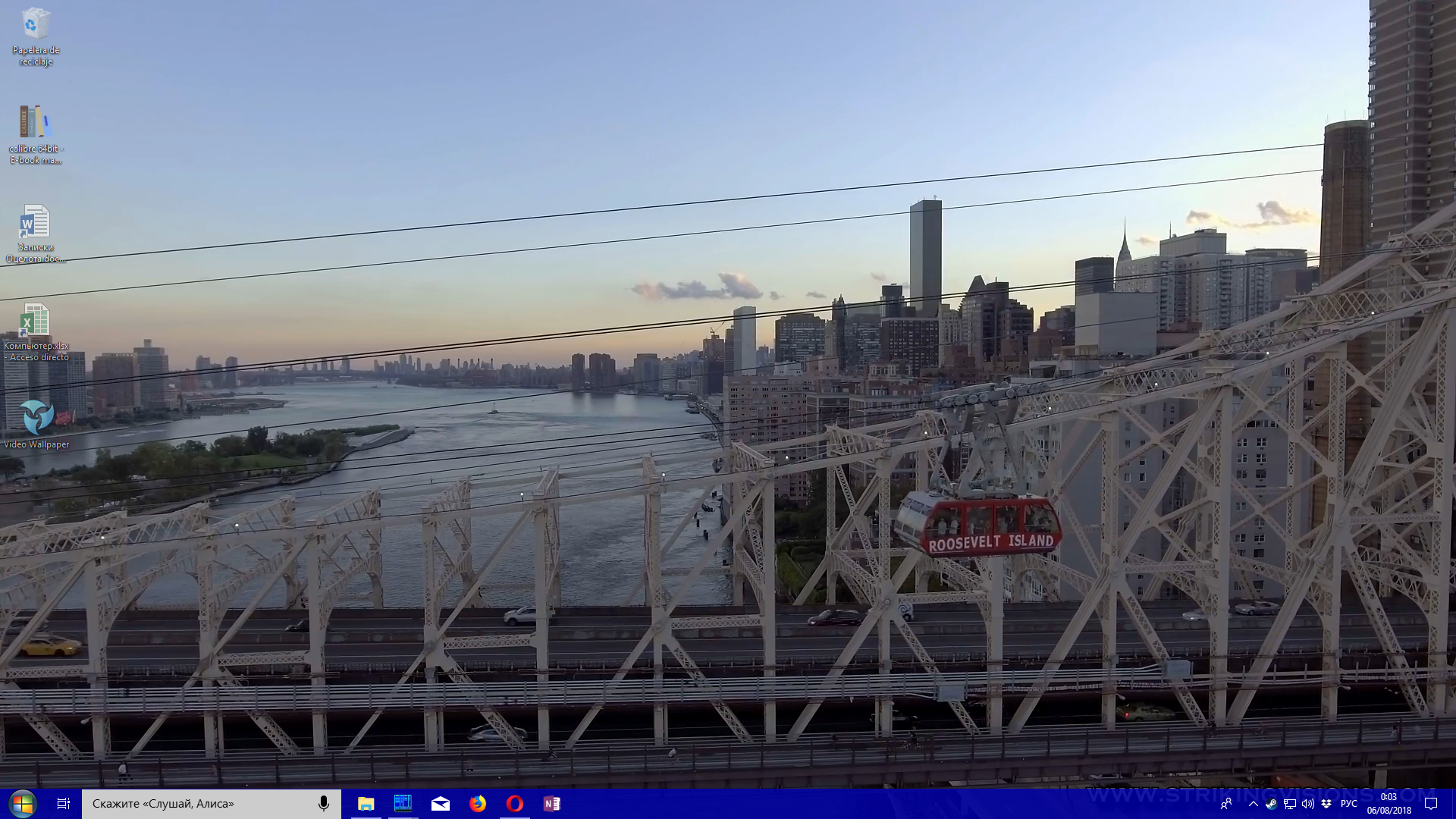Switch to the blue calendar-style taskbar app
Viewport: 1456px width, 819px height.
[403, 804]
